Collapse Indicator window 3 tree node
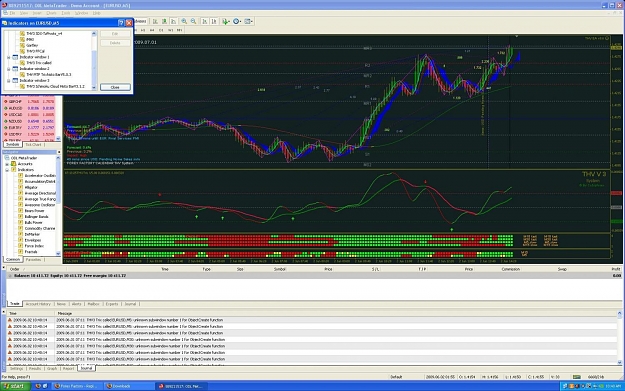Screen dimensions: 625x391 click(x=9, y=81)
